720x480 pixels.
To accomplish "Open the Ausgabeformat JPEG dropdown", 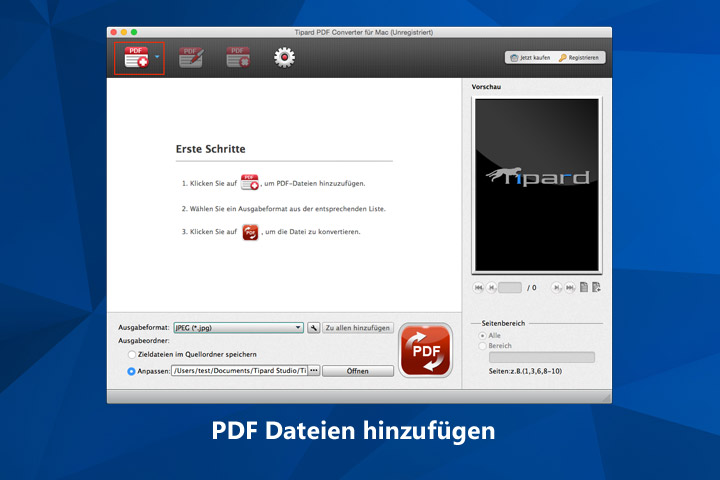I will (x=238, y=328).
